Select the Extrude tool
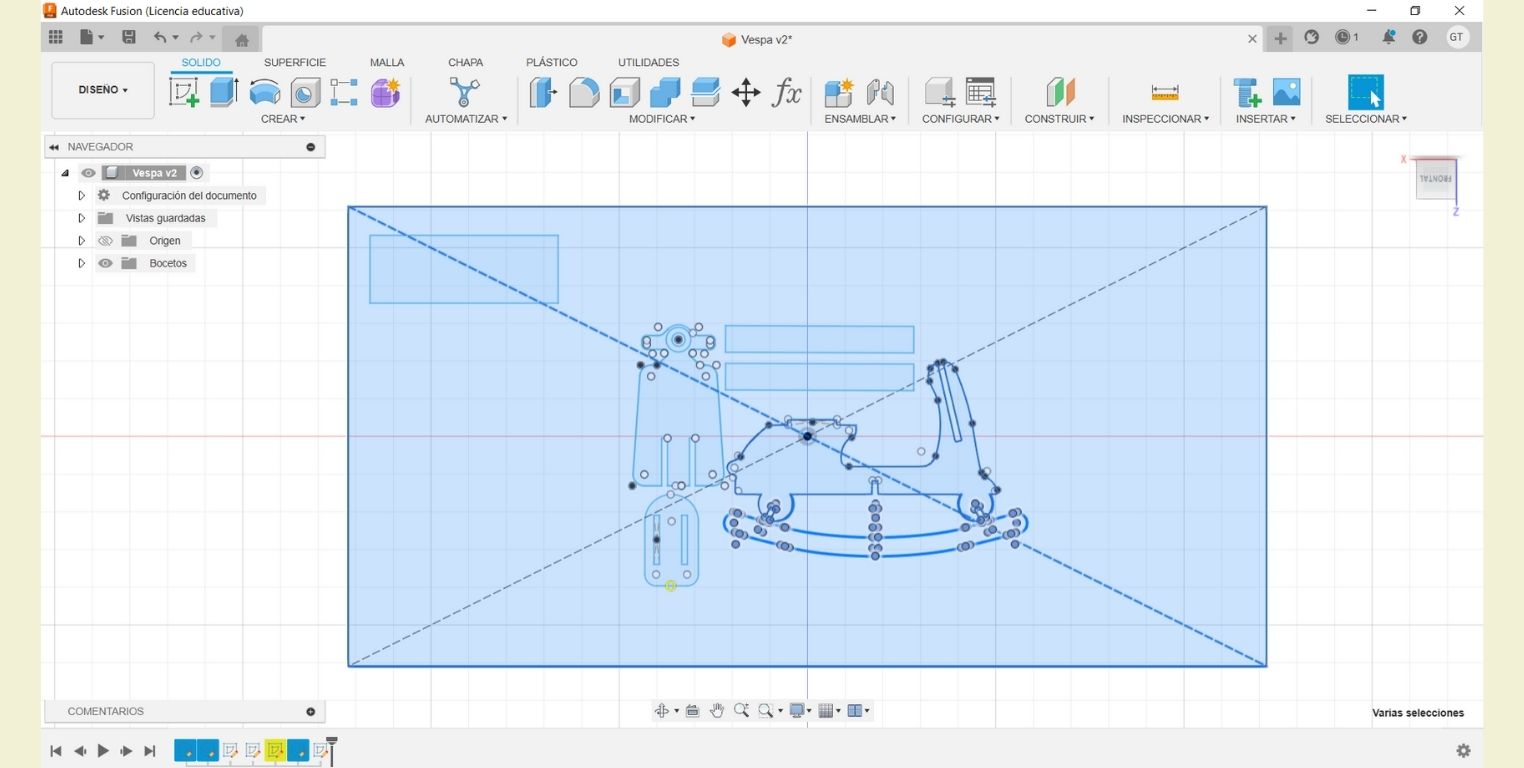The width and height of the screenshot is (1524, 768). coord(224,93)
